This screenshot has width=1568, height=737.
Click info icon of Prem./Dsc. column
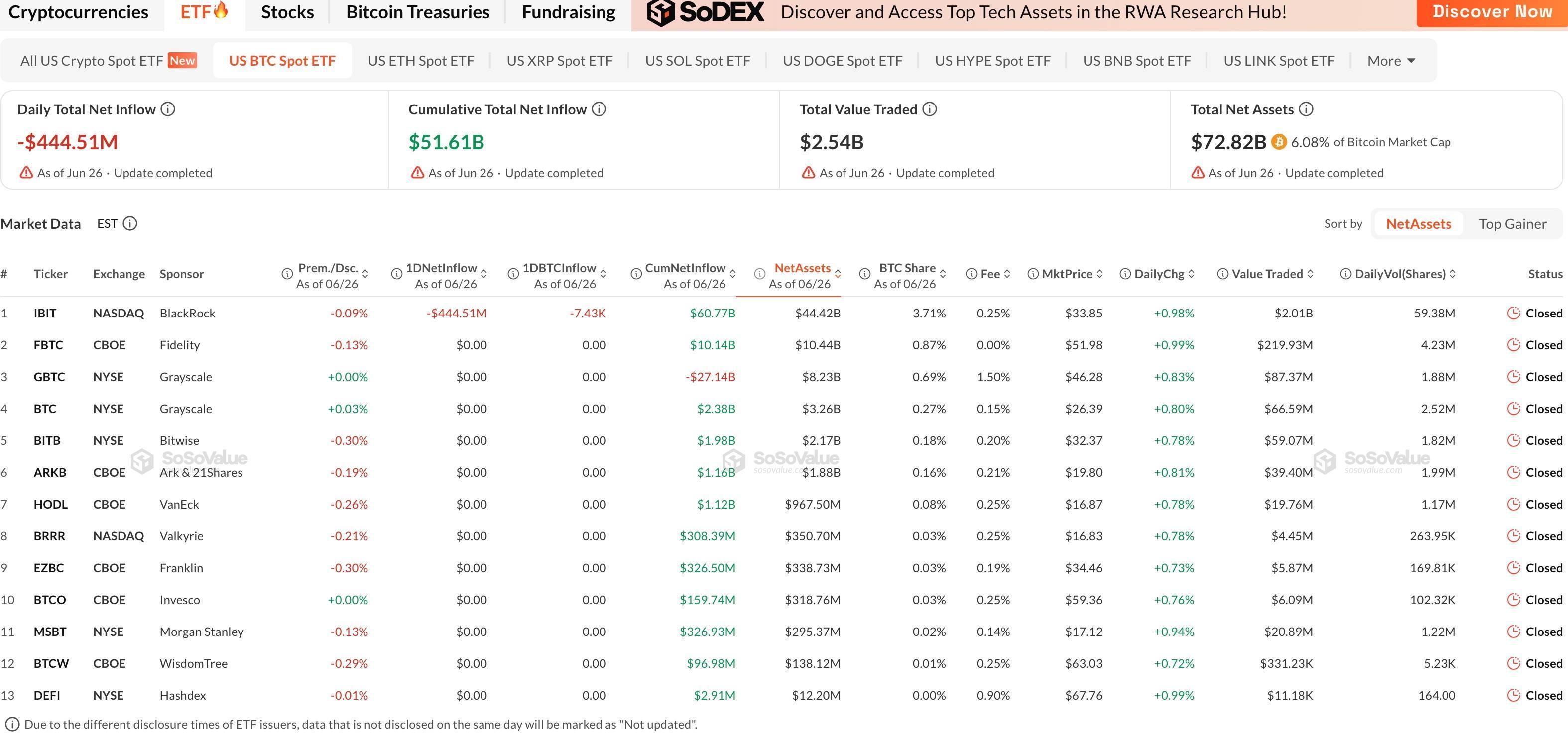287,274
